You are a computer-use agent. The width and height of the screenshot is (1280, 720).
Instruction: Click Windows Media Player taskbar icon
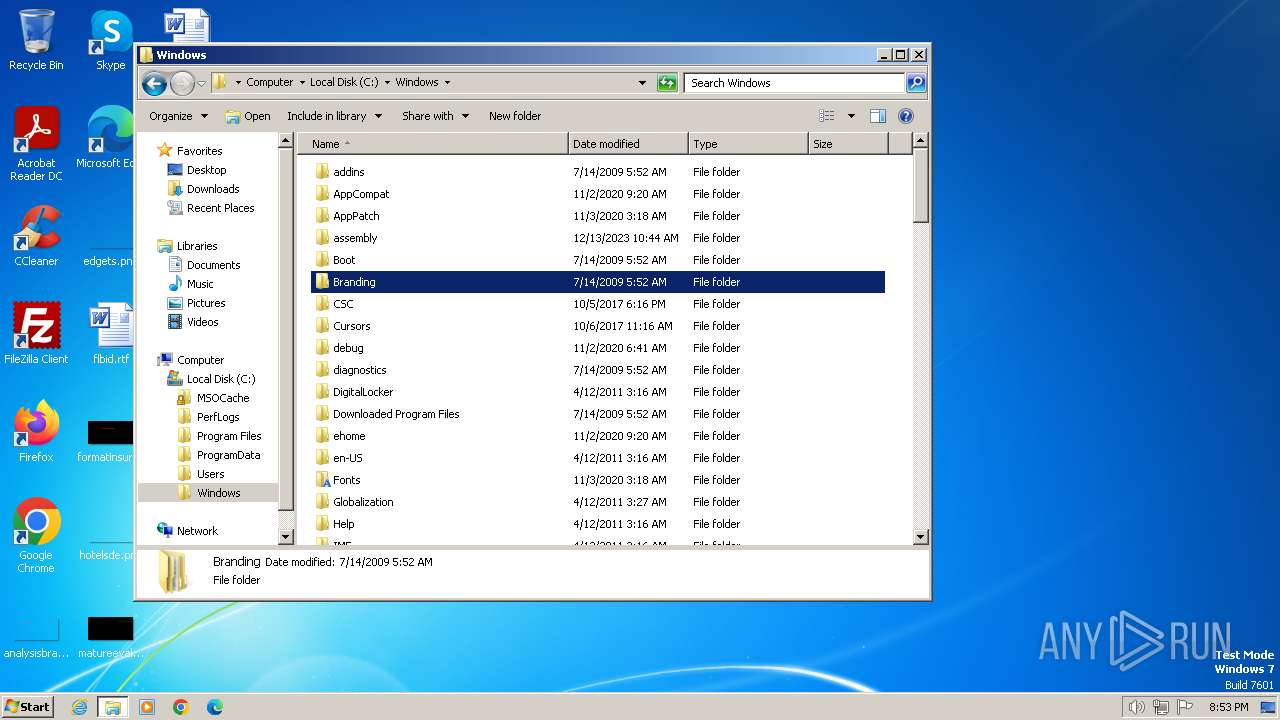(x=147, y=707)
